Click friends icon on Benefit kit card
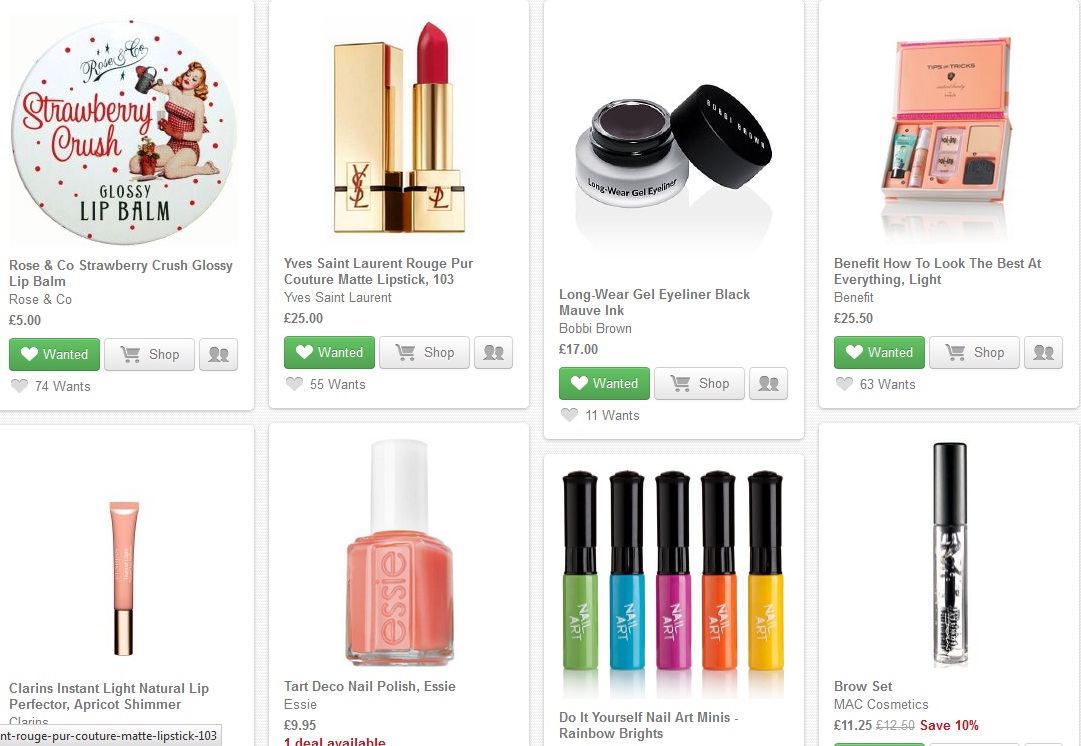This screenshot has width=1081, height=746. [1043, 352]
